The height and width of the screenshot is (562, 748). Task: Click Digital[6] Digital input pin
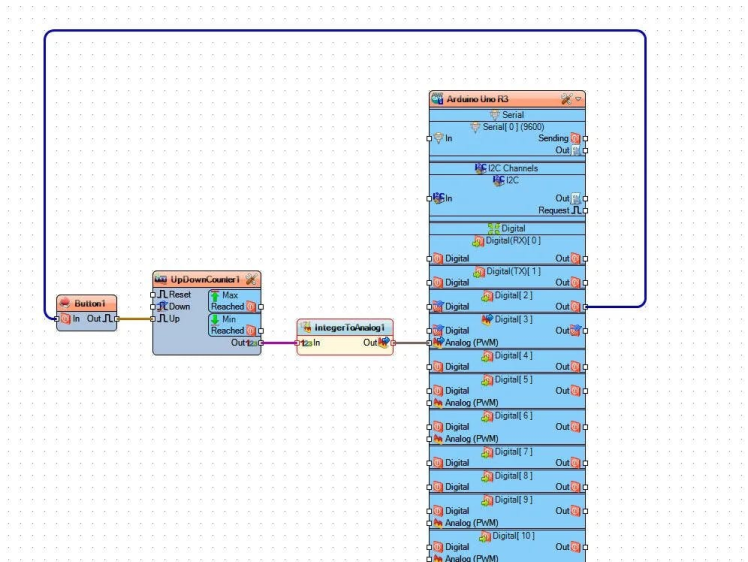[x=429, y=427]
